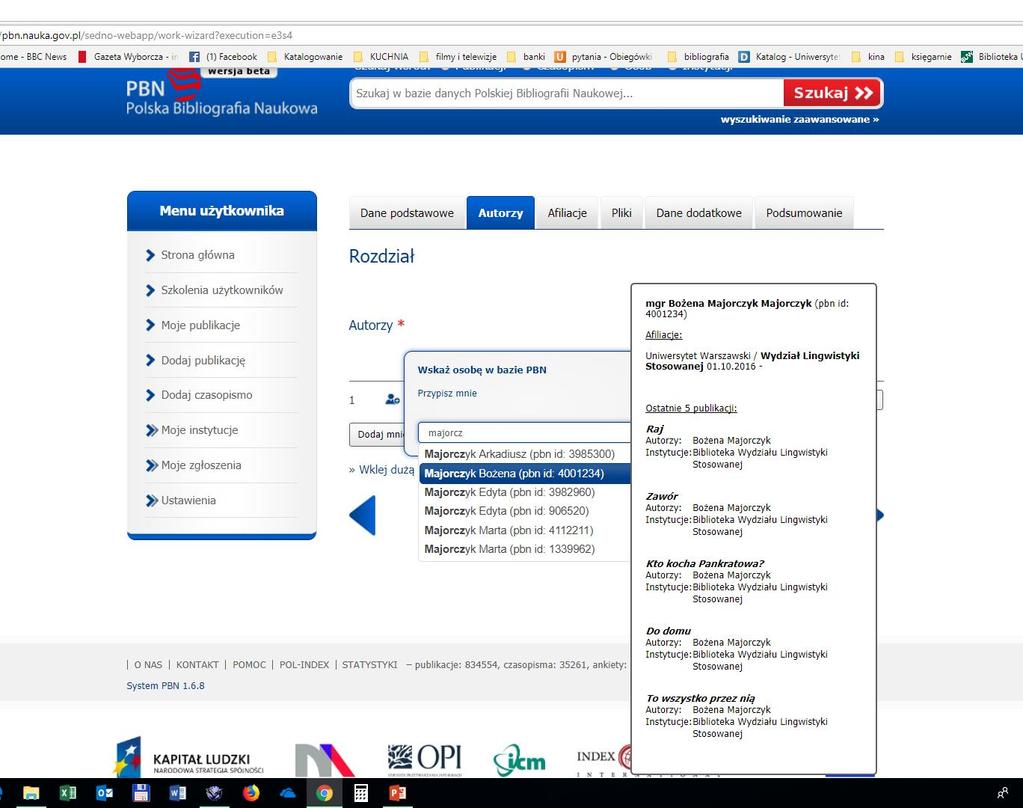The image size is (1023, 808).
Task: Click the Przypisz mnie link
Action: 447,393
